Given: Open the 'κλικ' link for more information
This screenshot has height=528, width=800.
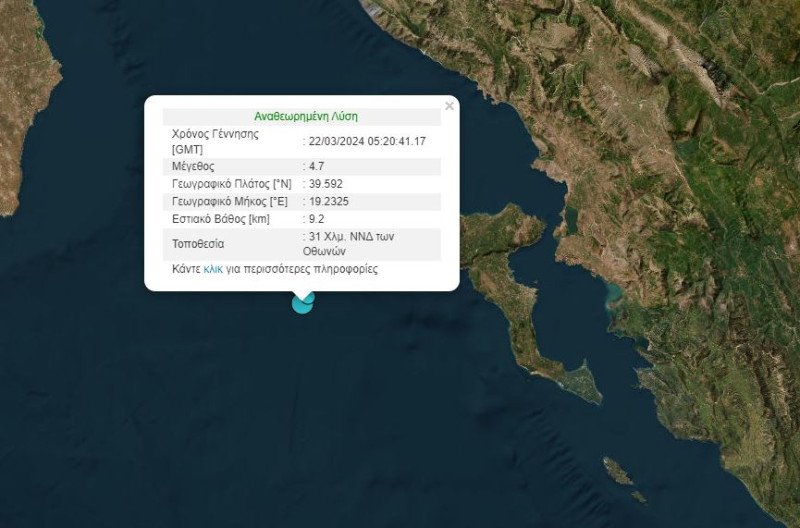Looking at the screenshot, I should (x=213, y=270).
